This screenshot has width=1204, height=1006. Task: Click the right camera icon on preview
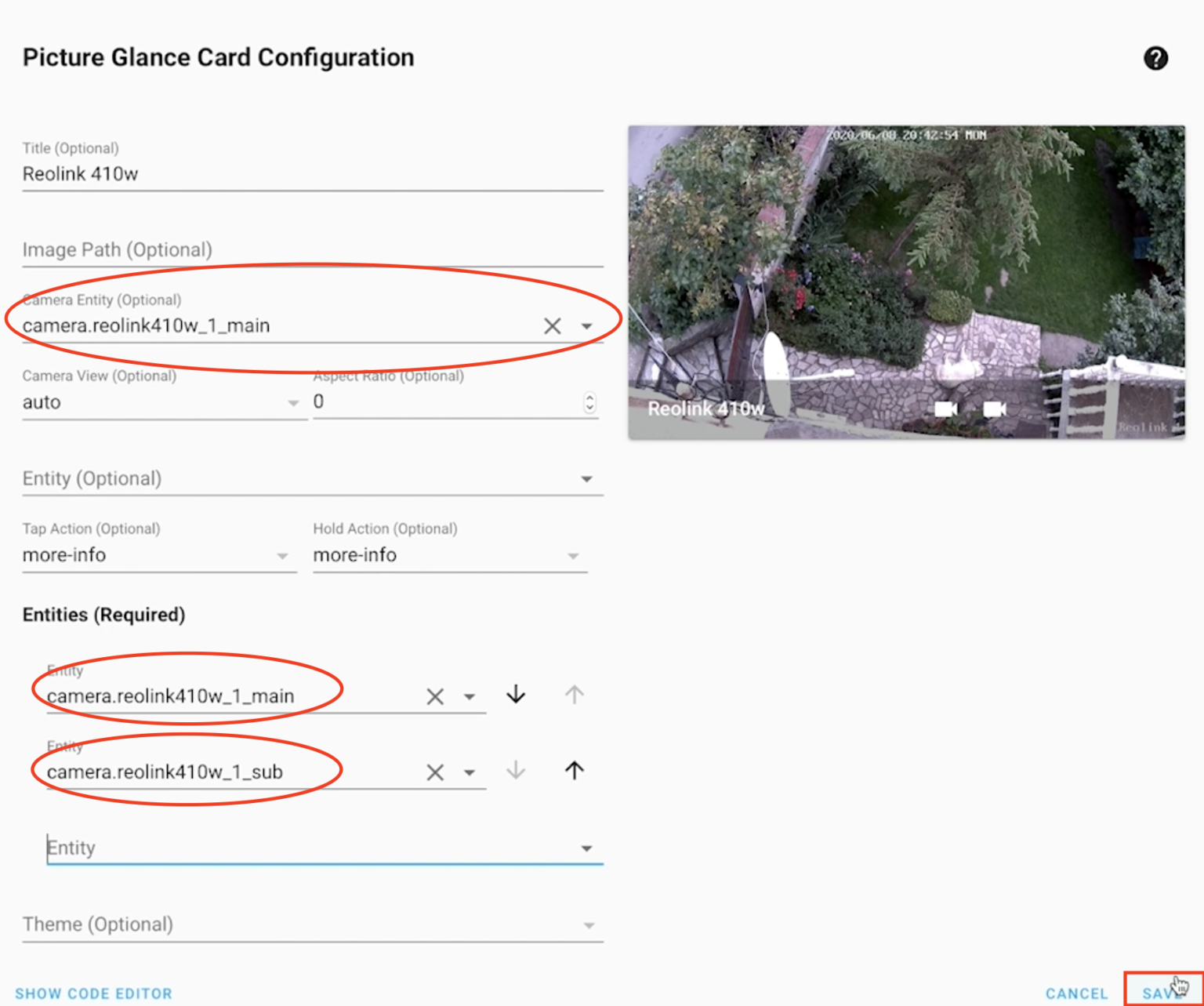coord(994,408)
